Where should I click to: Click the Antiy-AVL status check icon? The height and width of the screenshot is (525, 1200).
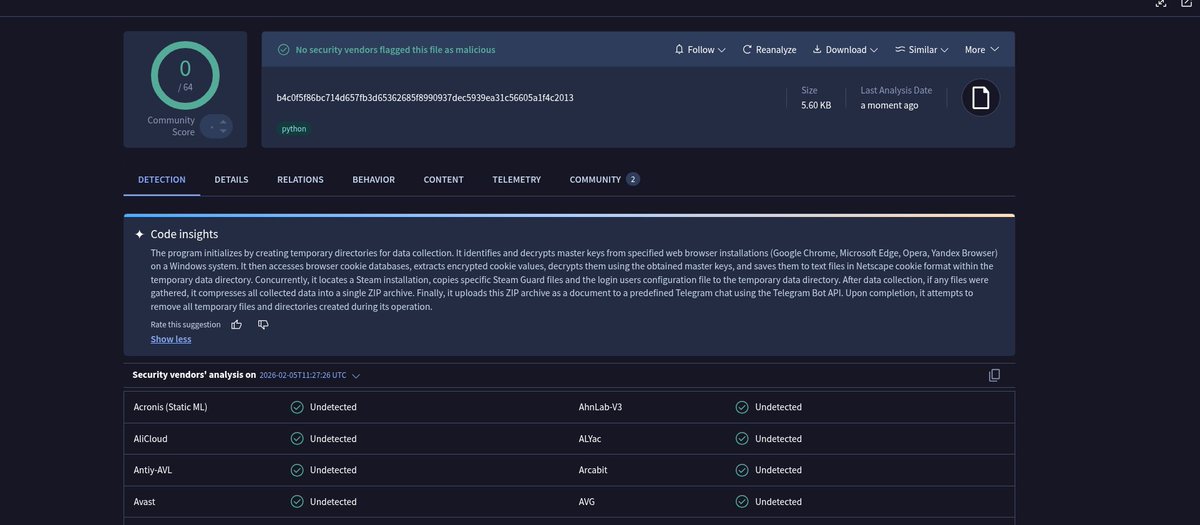point(297,470)
